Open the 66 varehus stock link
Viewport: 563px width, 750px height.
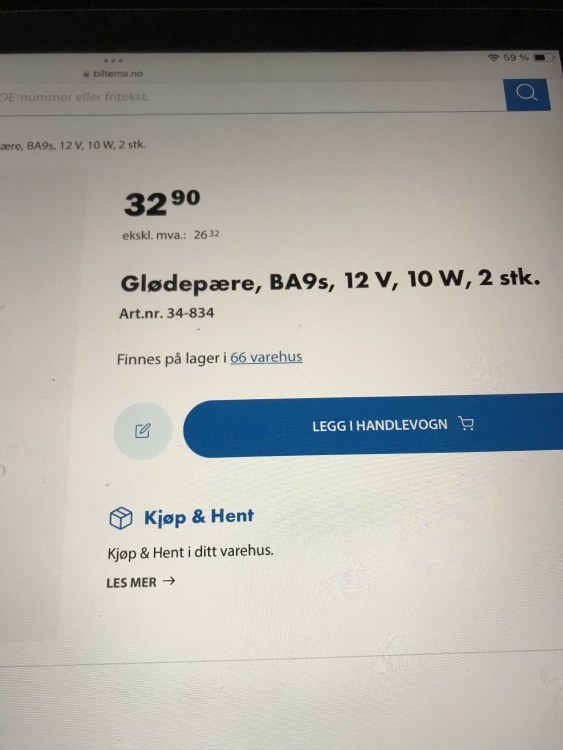click(x=266, y=357)
